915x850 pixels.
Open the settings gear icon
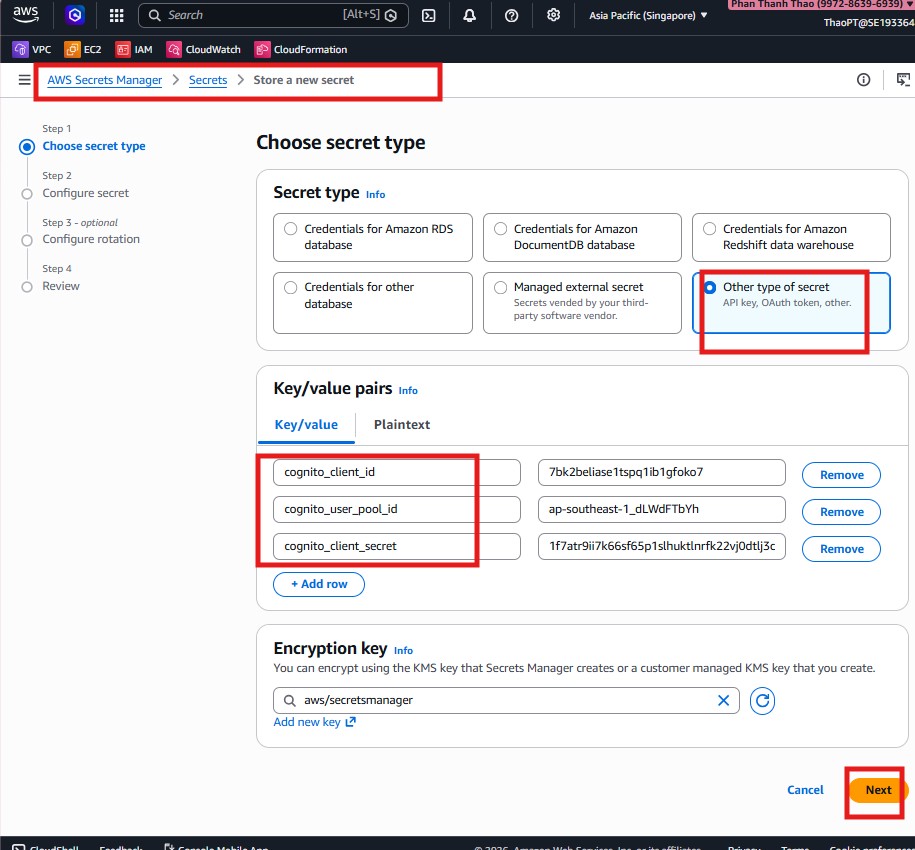click(553, 16)
